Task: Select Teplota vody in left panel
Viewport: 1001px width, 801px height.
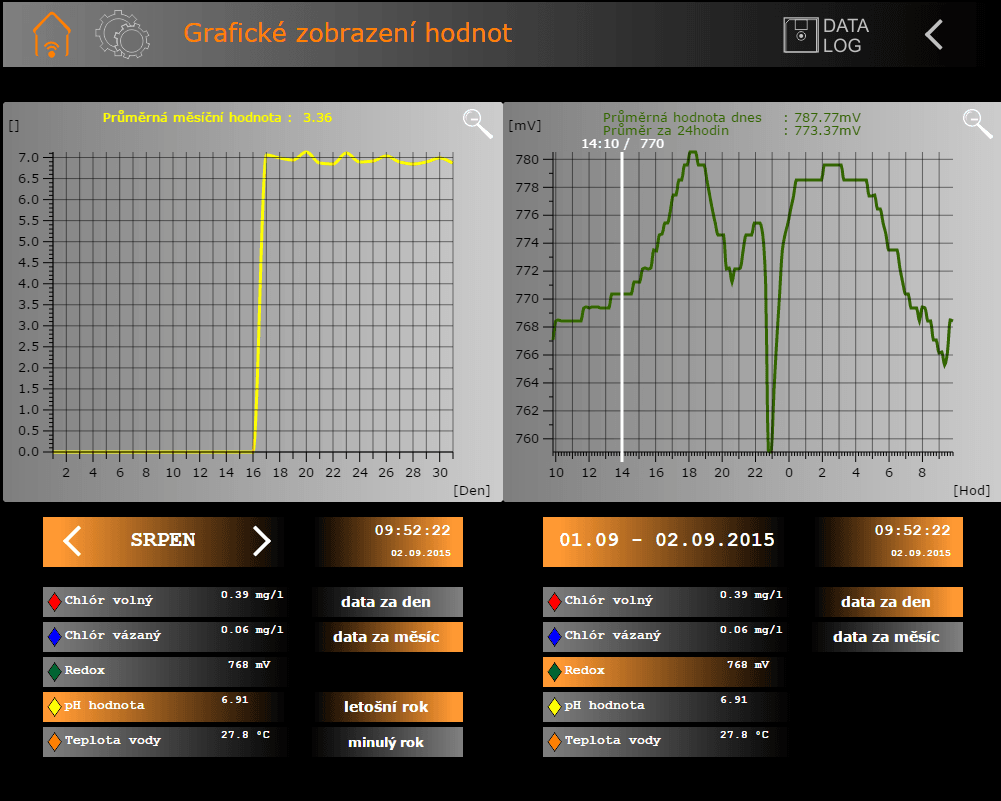Action: pyautogui.click(x=163, y=742)
